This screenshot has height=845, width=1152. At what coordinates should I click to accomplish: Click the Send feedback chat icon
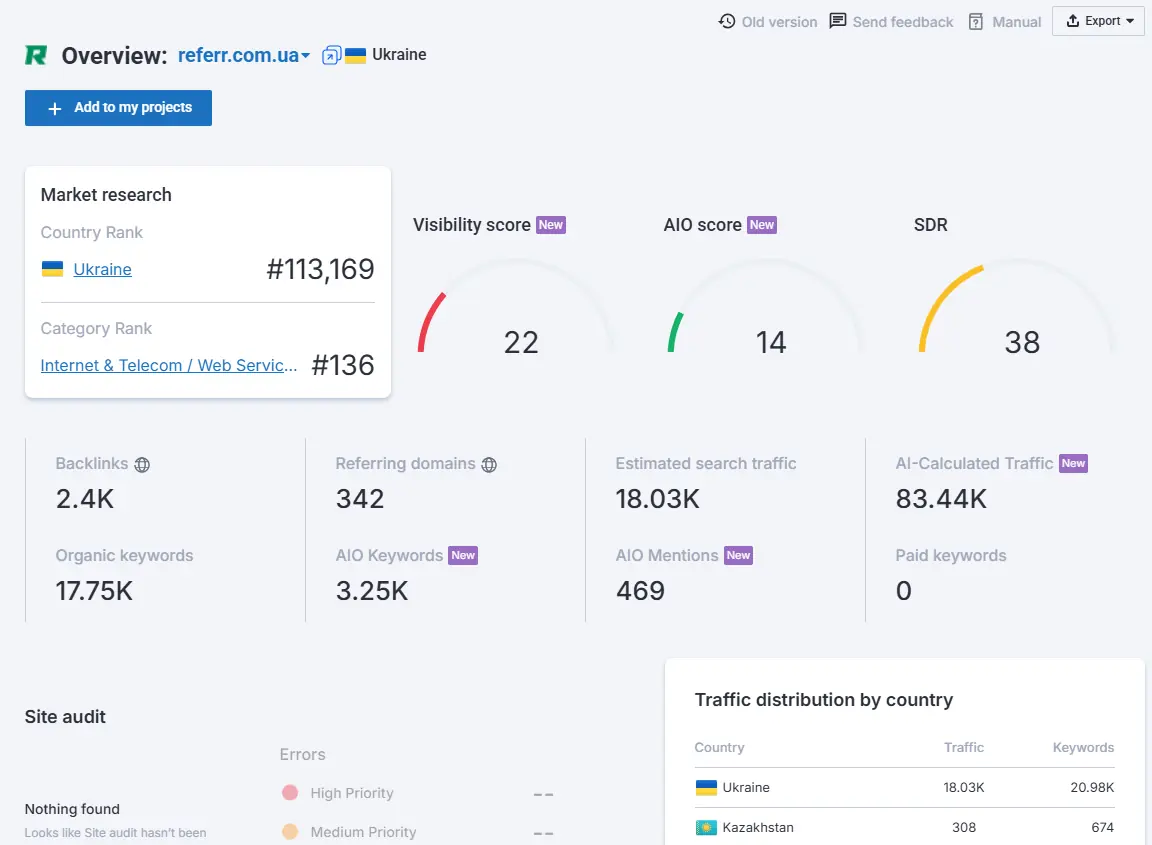pyautogui.click(x=838, y=21)
